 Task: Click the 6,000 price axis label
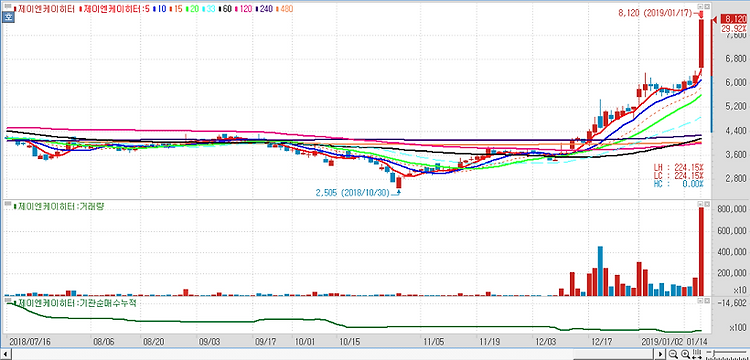click(x=736, y=82)
